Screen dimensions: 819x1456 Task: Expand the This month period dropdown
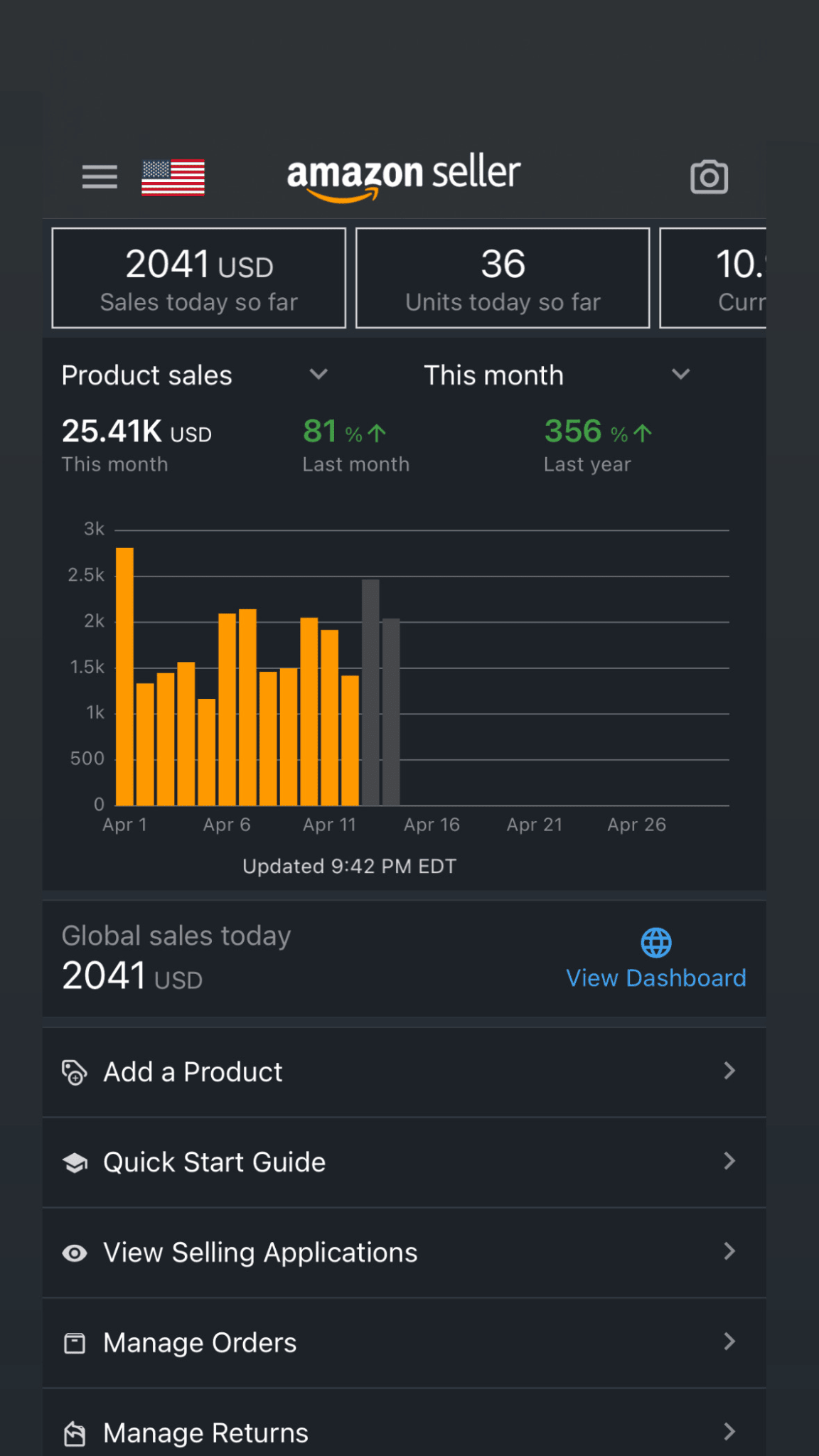point(680,375)
